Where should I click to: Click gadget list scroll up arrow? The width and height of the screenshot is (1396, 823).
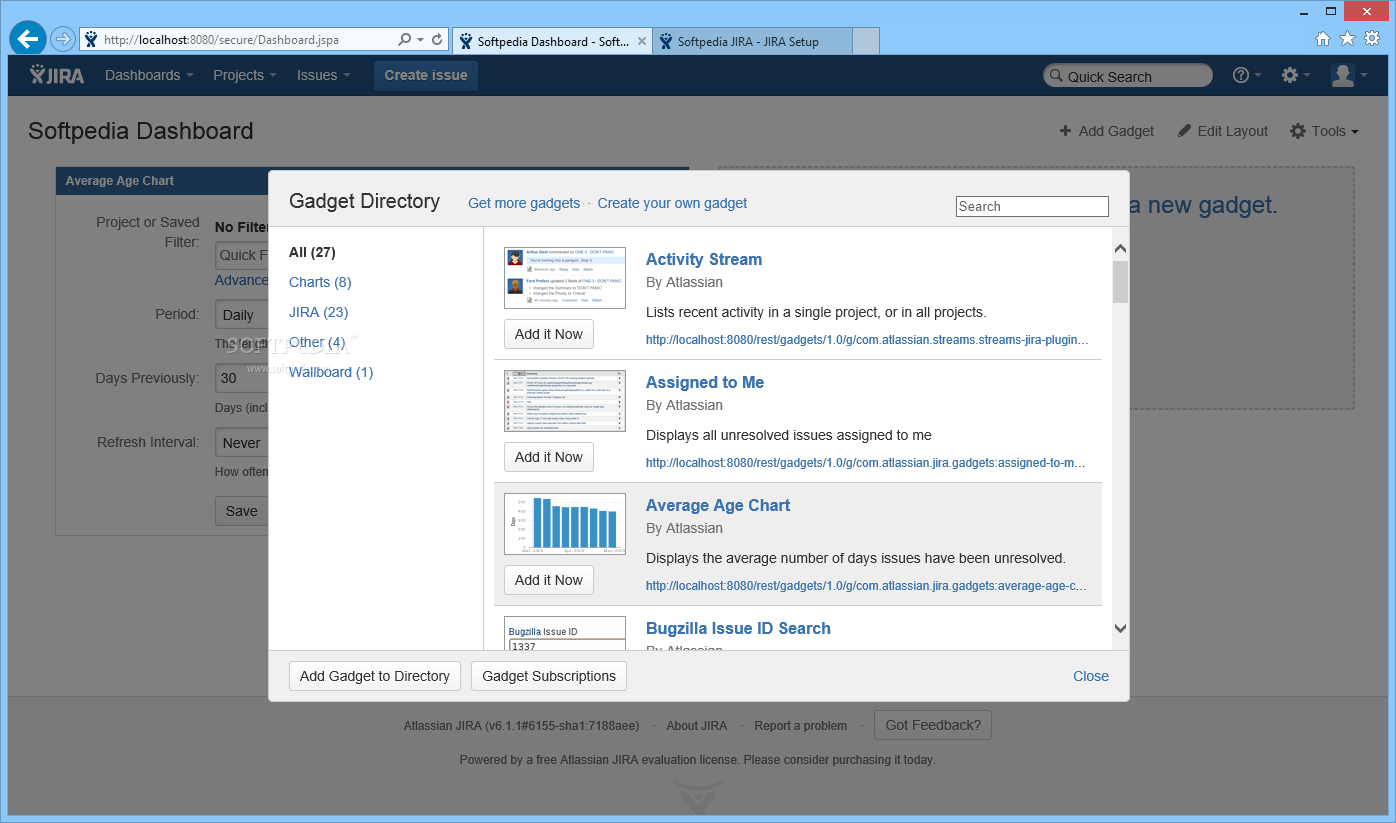[1120, 249]
